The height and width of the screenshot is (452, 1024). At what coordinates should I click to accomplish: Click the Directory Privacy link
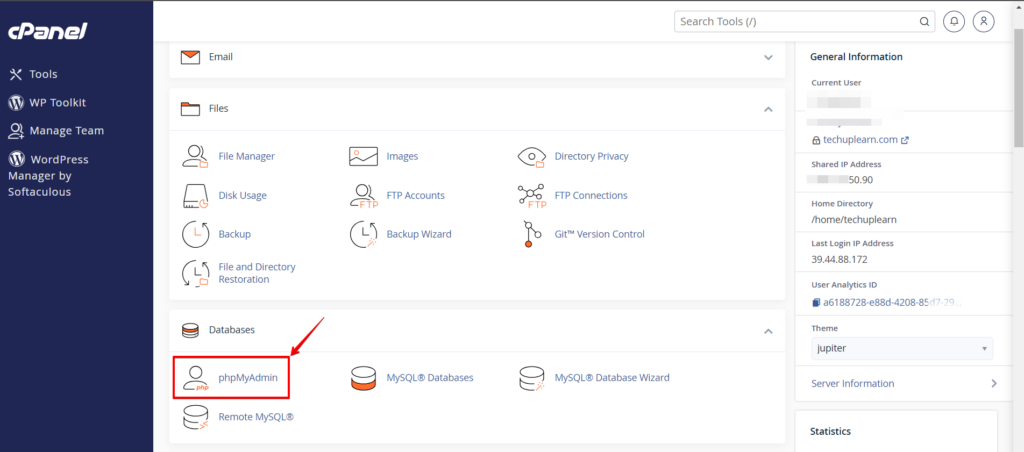coord(592,156)
